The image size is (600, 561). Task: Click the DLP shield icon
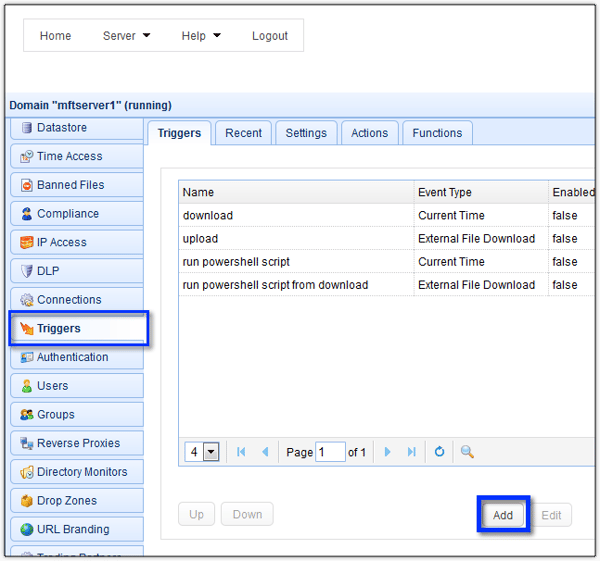coord(27,271)
